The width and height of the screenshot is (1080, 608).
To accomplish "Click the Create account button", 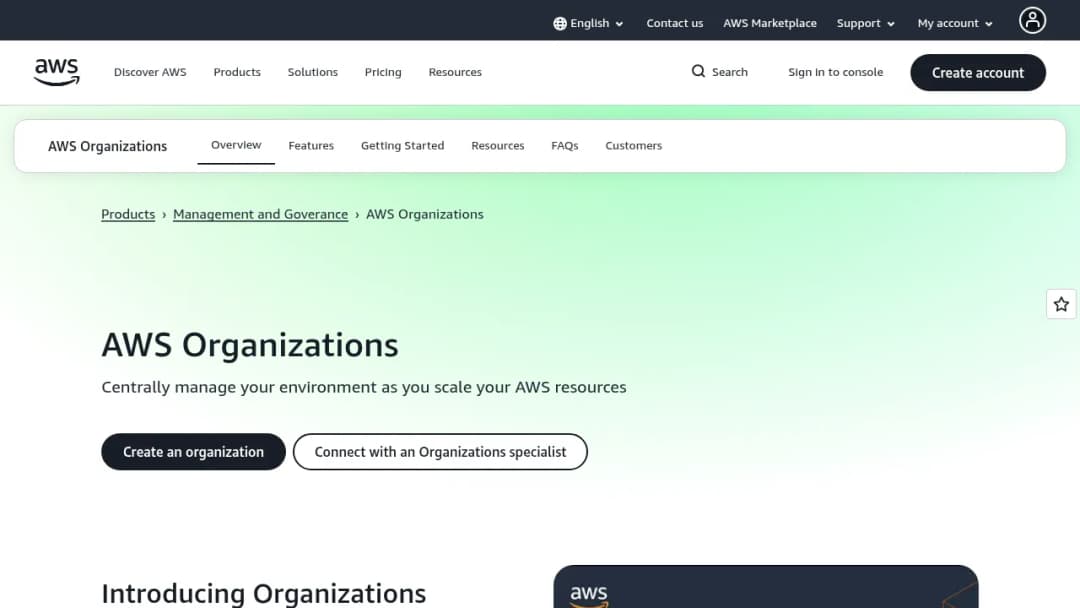I will pyautogui.click(x=977, y=72).
